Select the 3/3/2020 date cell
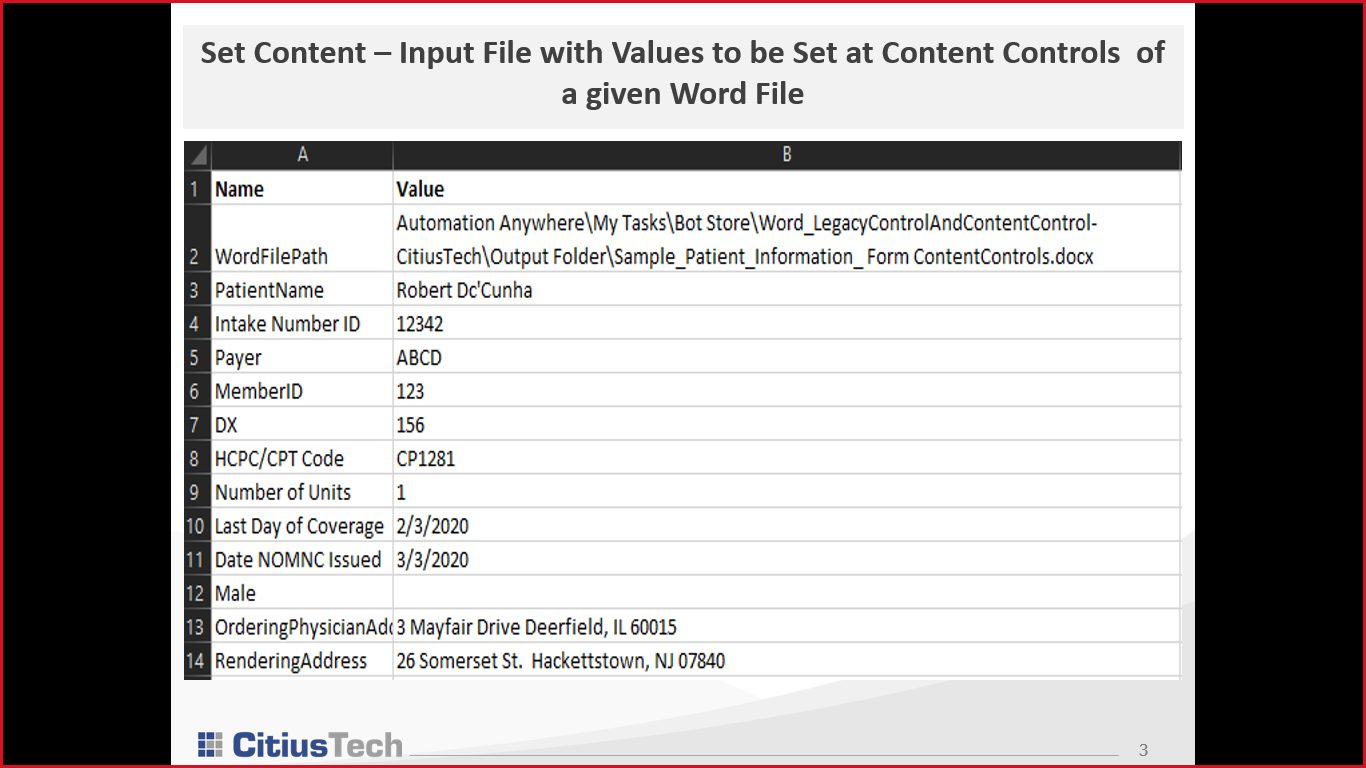1366x768 pixels. tap(786, 560)
